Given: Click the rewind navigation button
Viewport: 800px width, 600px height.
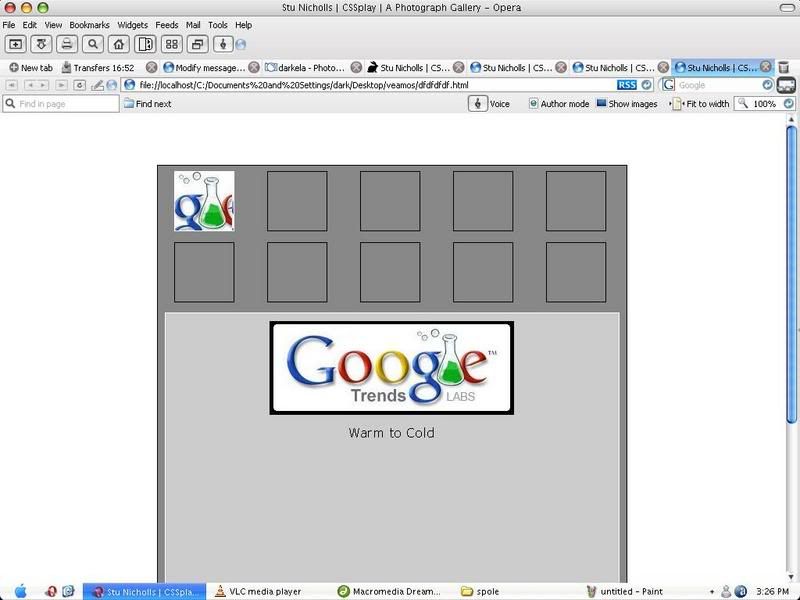Looking at the screenshot, I should (x=12, y=85).
